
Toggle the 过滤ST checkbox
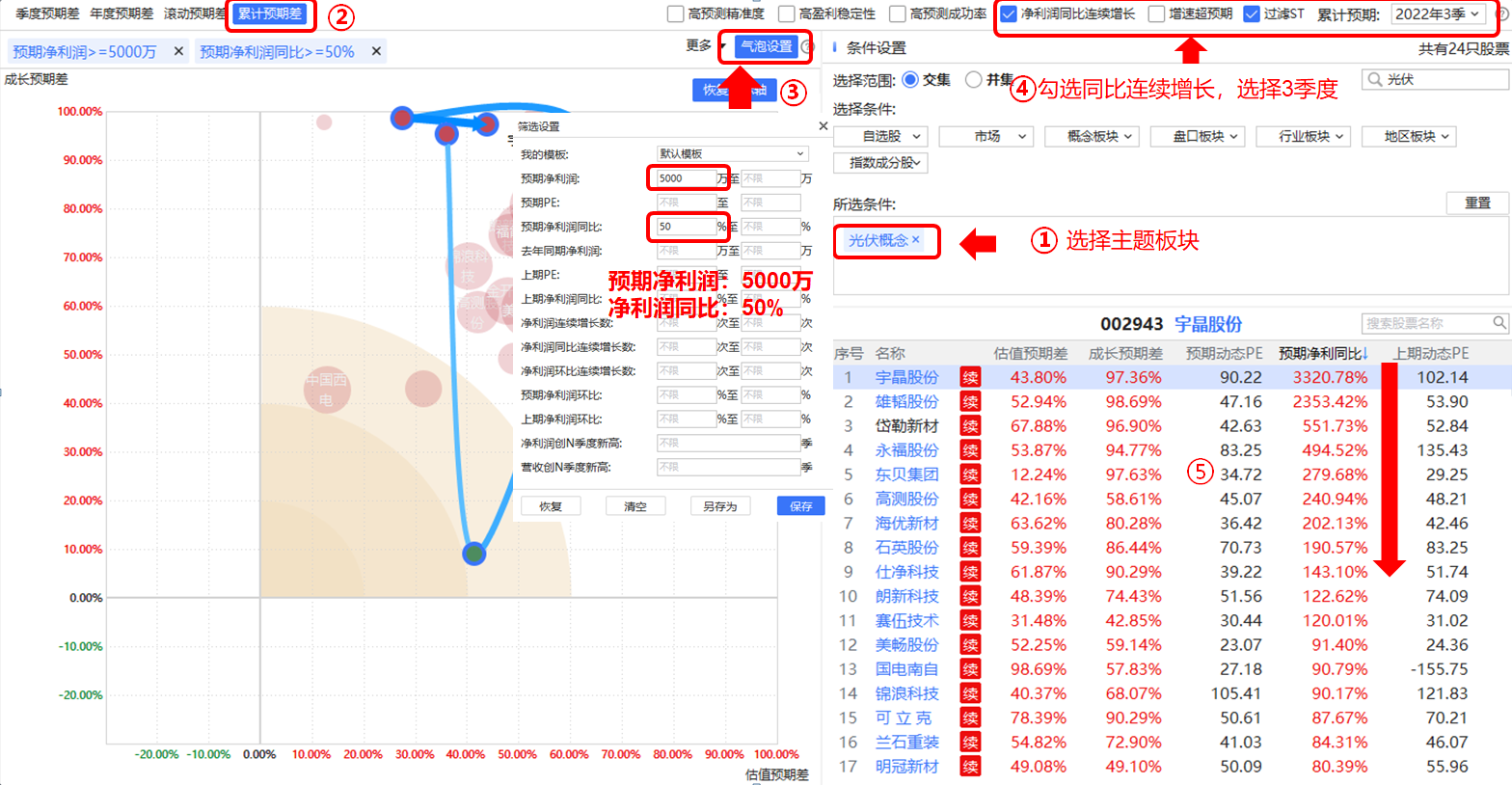[x=1252, y=14]
